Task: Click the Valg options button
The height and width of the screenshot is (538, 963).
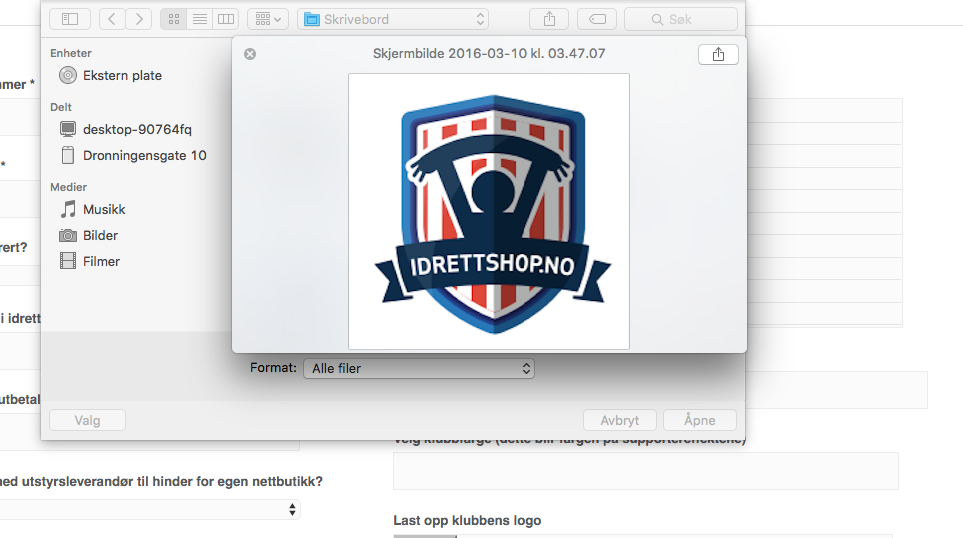Action: click(x=87, y=421)
